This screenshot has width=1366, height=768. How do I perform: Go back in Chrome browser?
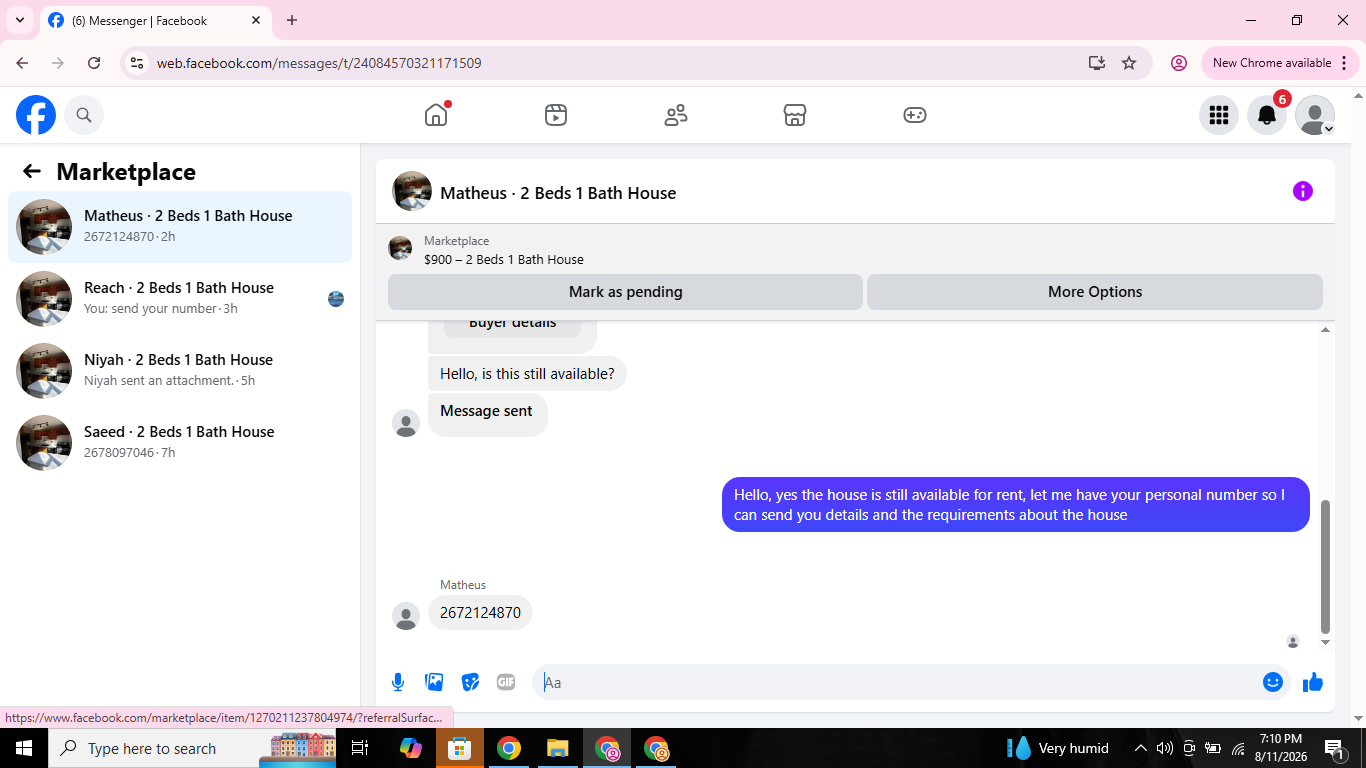(22, 63)
